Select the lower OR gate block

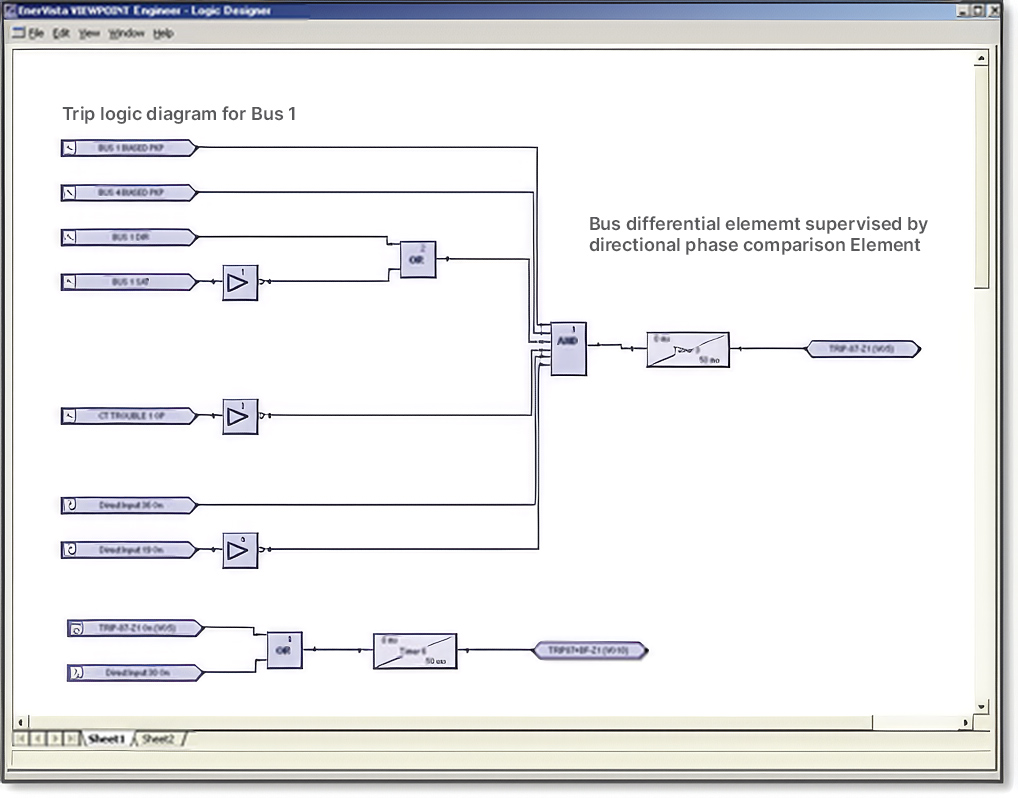285,650
